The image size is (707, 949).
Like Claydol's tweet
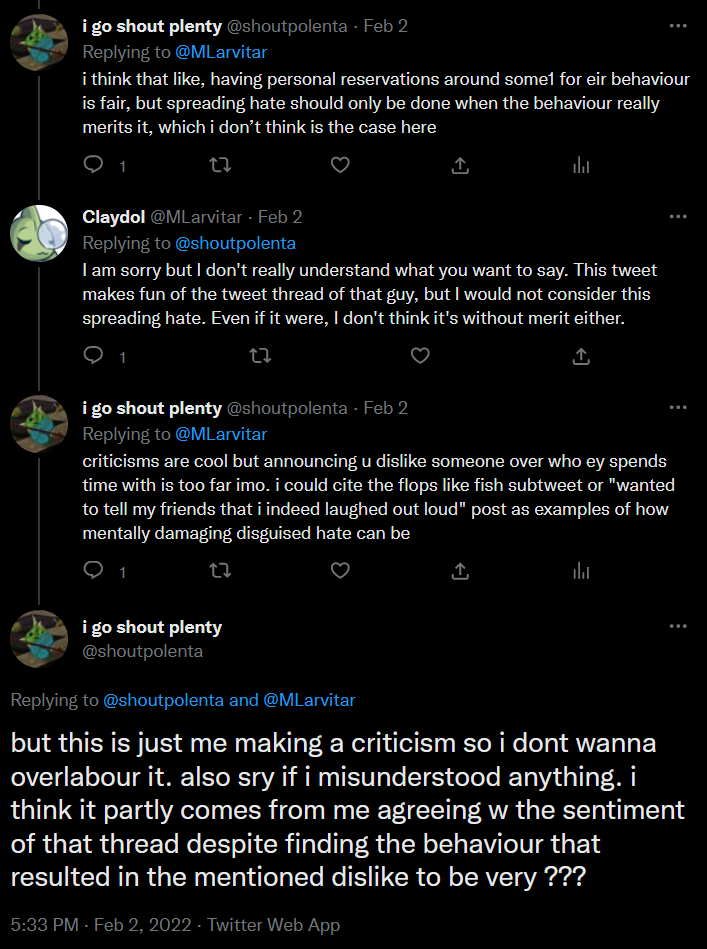(421, 355)
